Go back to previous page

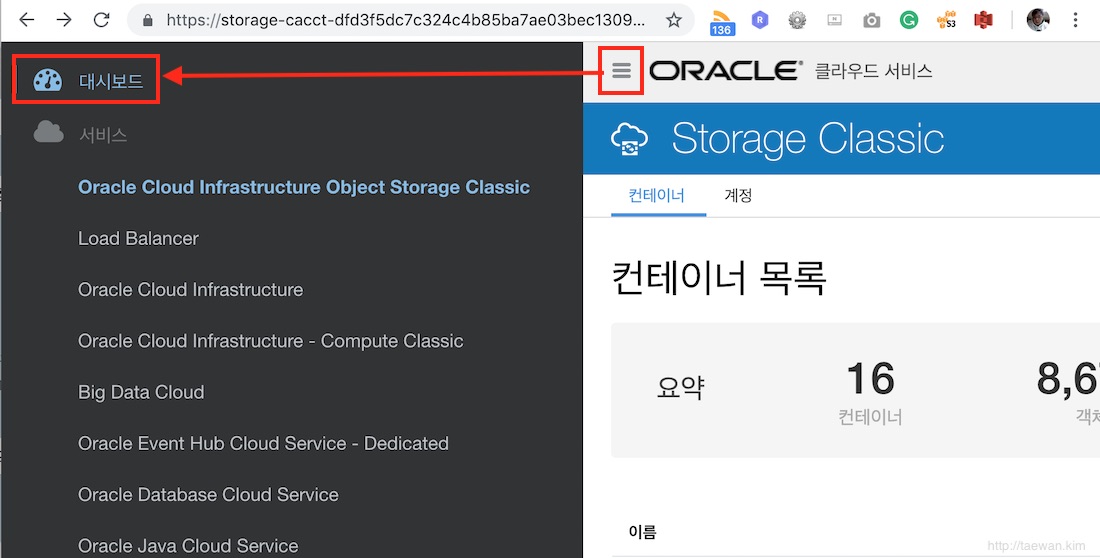[27, 20]
